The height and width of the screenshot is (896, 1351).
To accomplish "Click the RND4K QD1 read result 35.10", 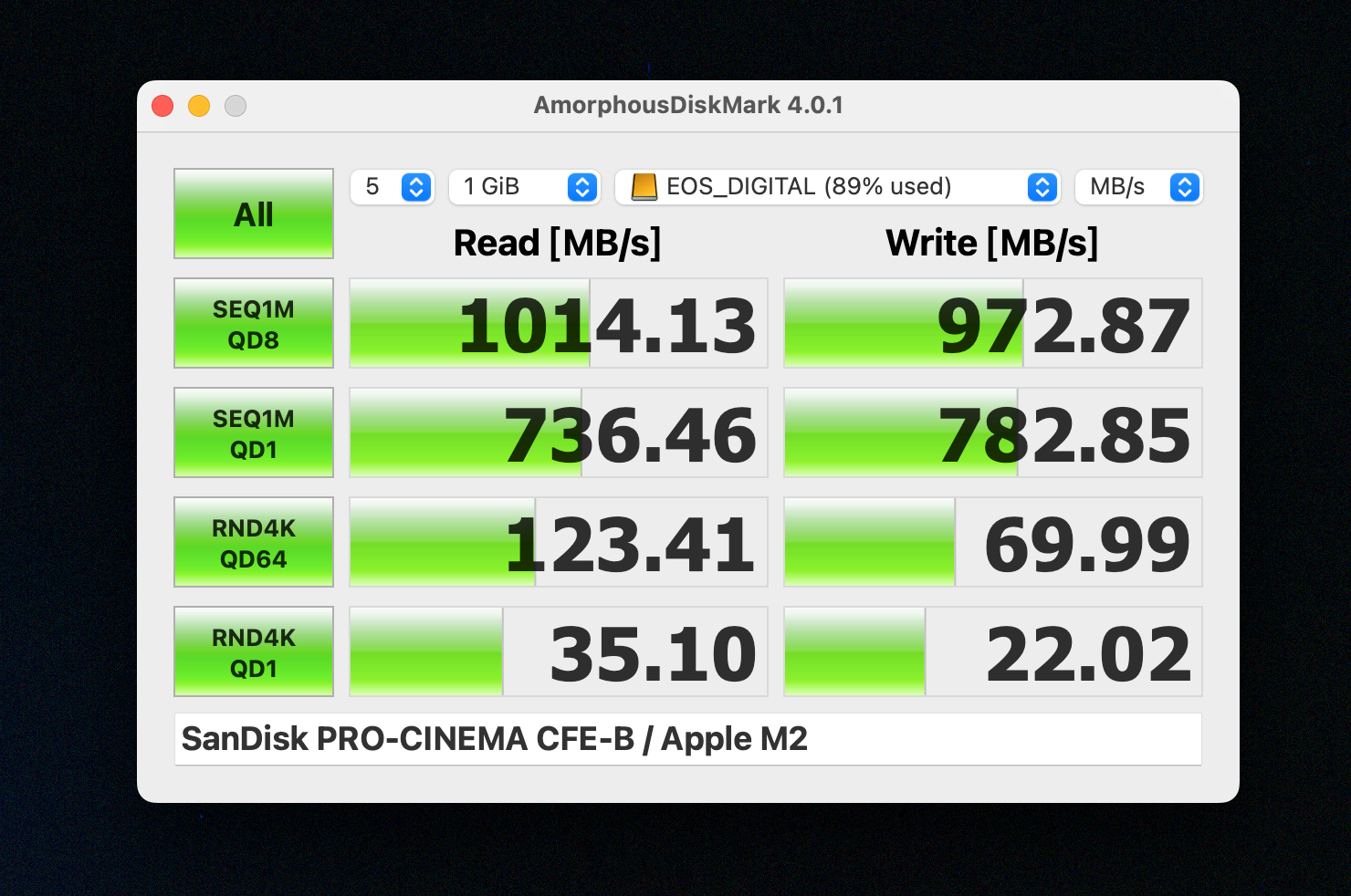I will click(x=559, y=651).
